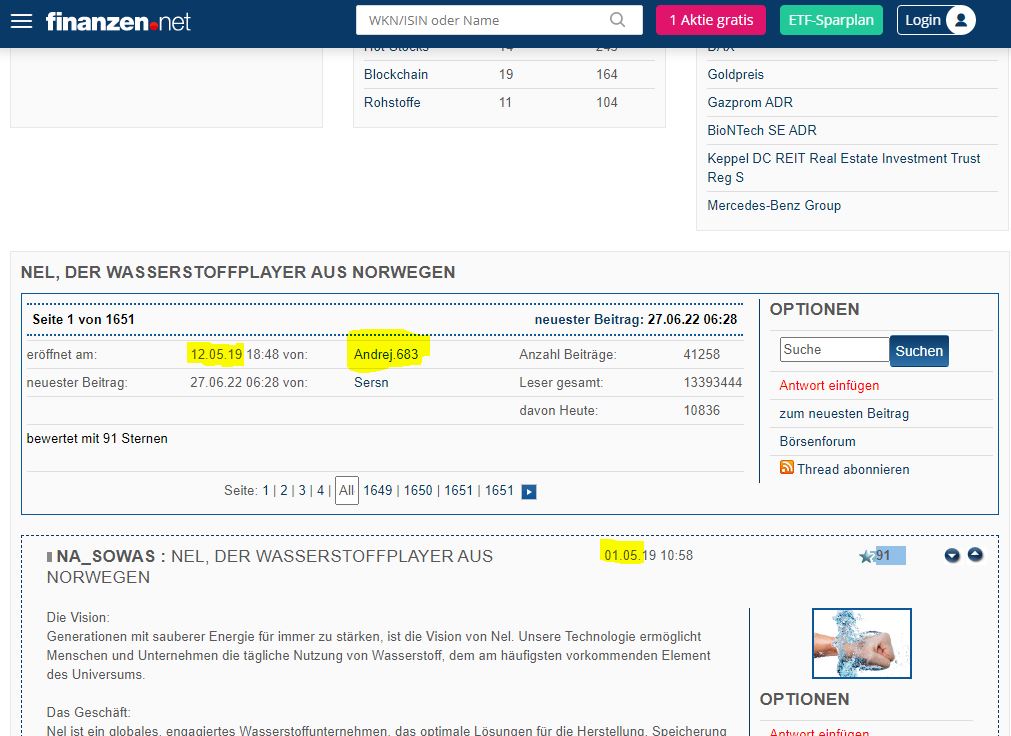
Task: Open user profile Andrej.683
Action: (386, 354)
